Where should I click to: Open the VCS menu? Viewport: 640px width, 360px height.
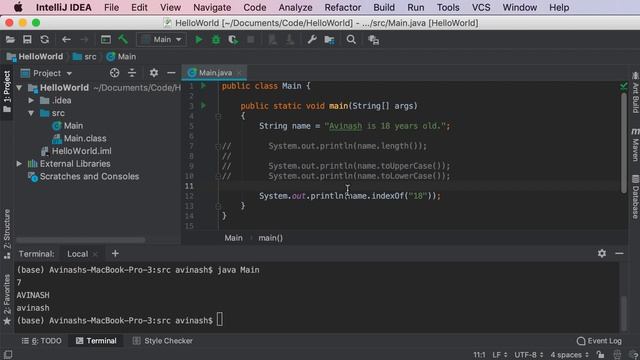(x=481, y=7)
